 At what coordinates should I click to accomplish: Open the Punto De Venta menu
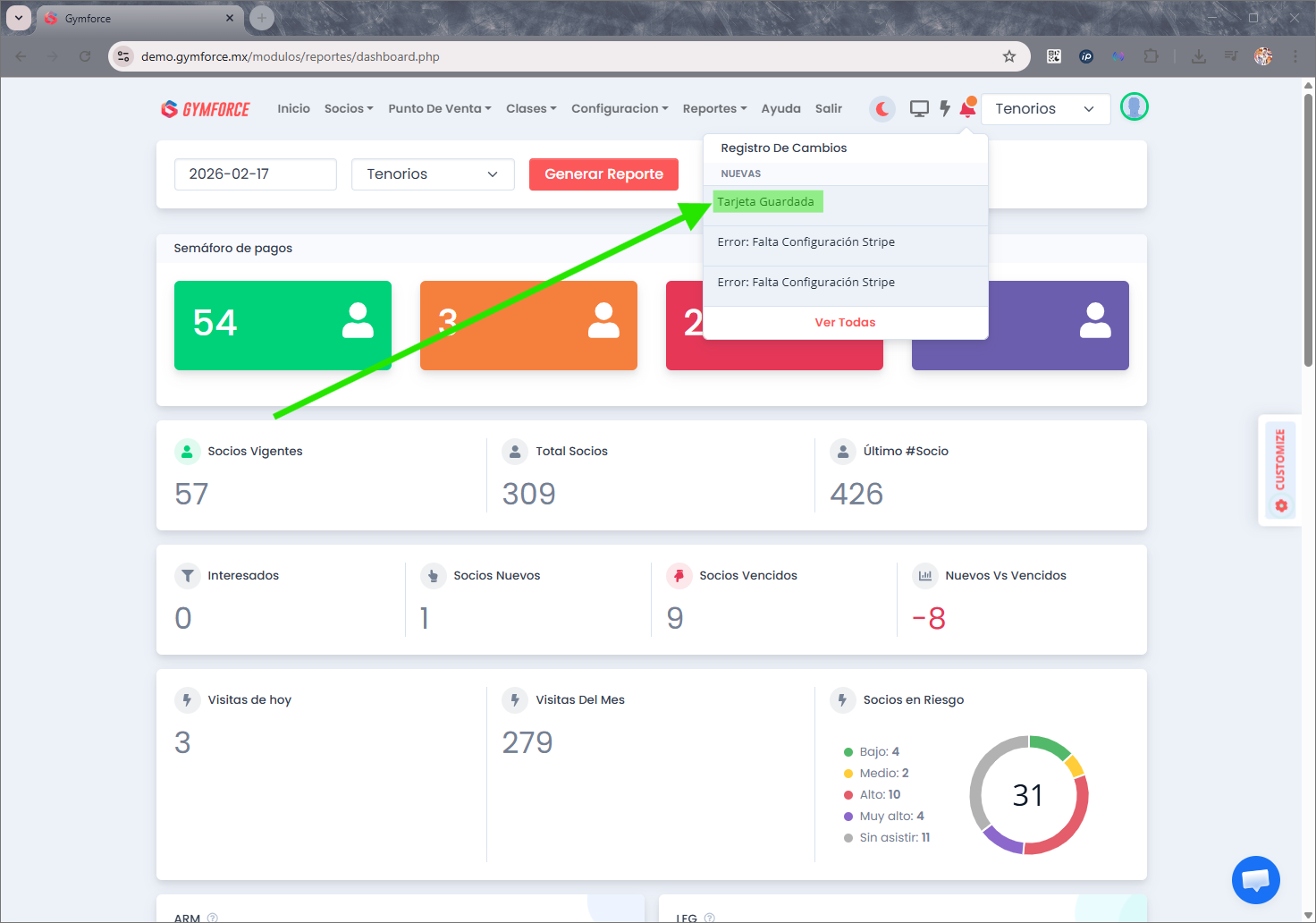(x=439, y=109)
